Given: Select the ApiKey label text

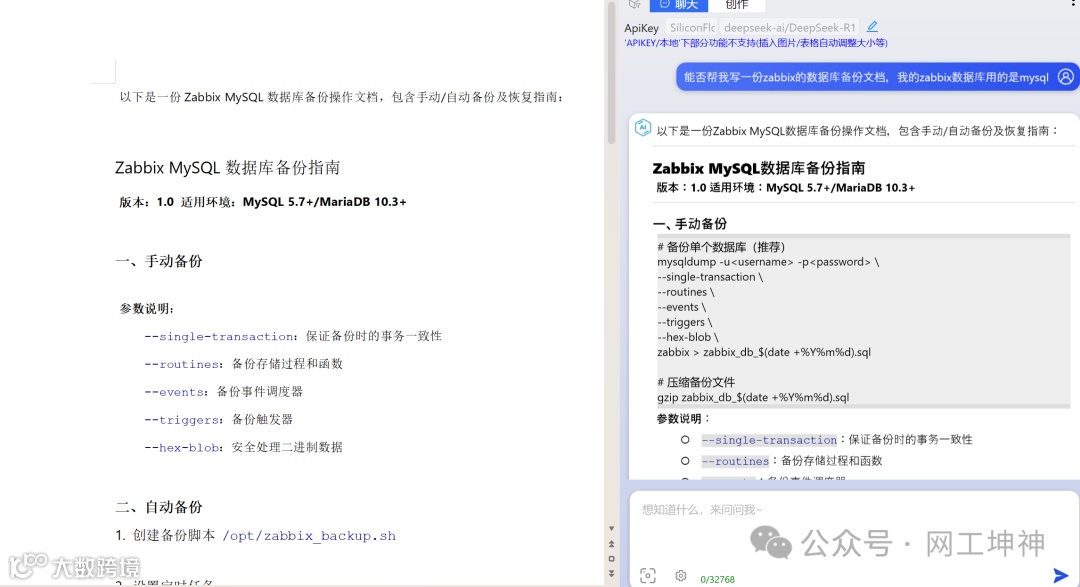Looking at the screenshot, I should coord(641,28).
